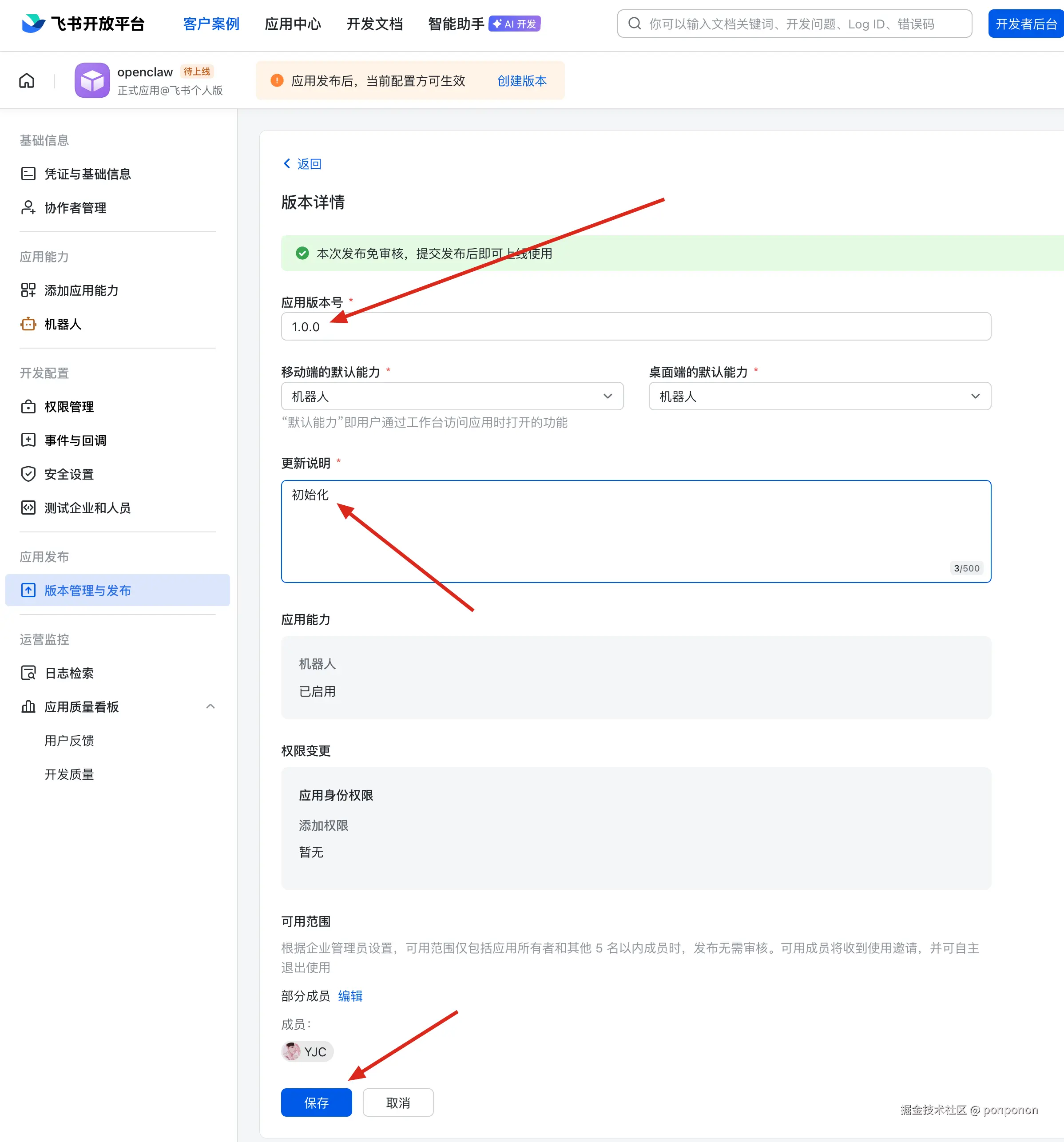
Task: Expand 移动端的默认能力 dropdown
Action: (x=452, y=397)
